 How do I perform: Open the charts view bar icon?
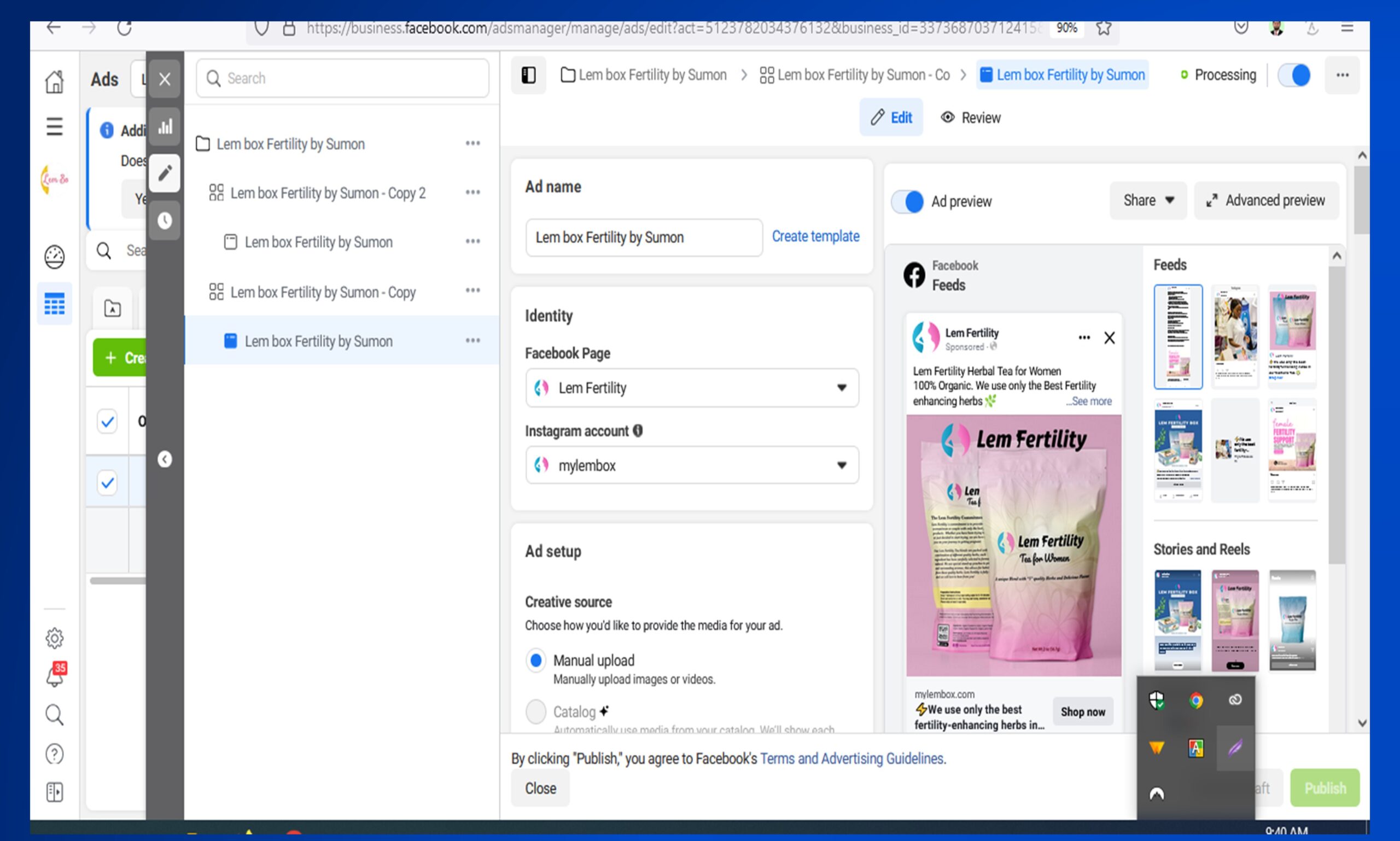pos(165,126)
